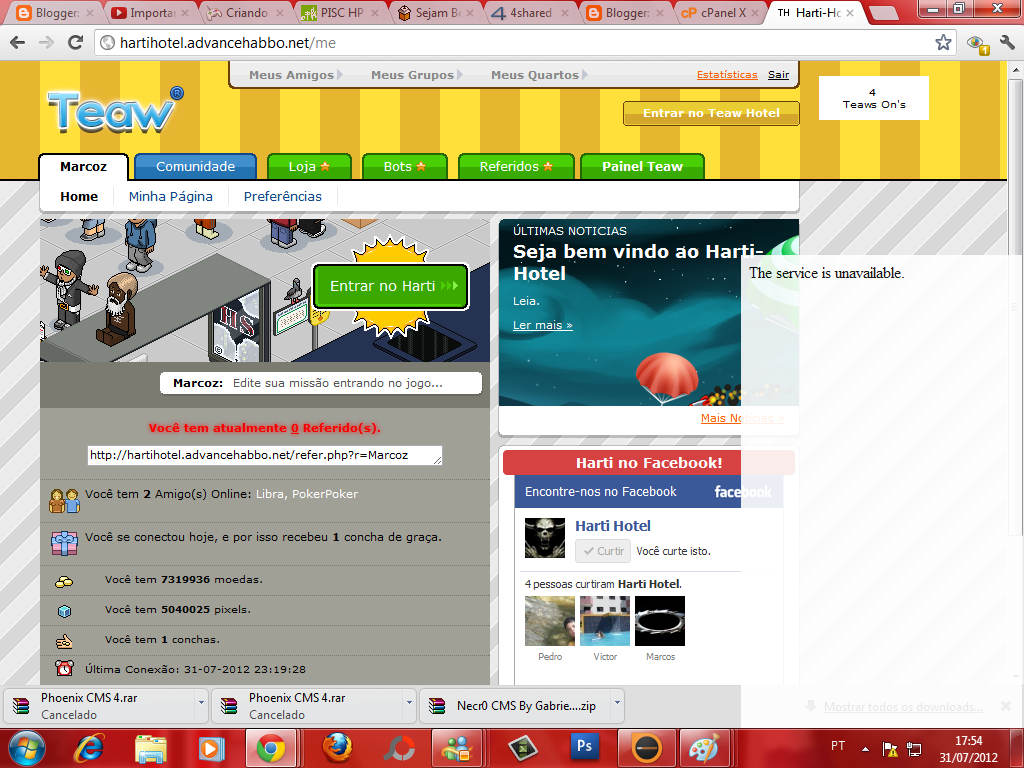Screen dimensions: 1025x768
Task: Open the Painel Teaw tab
Action: pos(642,167)
